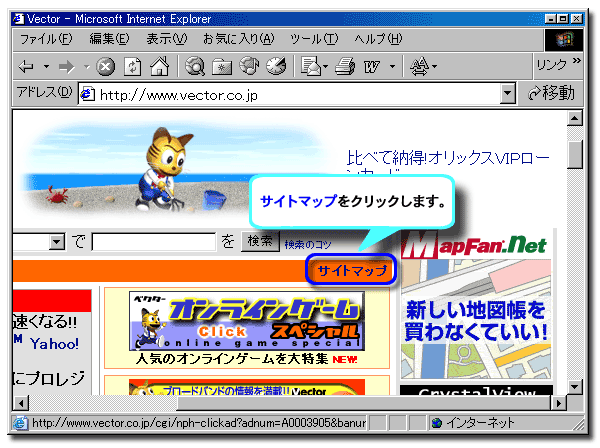600x448 pixels.
Task: Click the Internet zone globe in status bar
Action: (437, 423)
